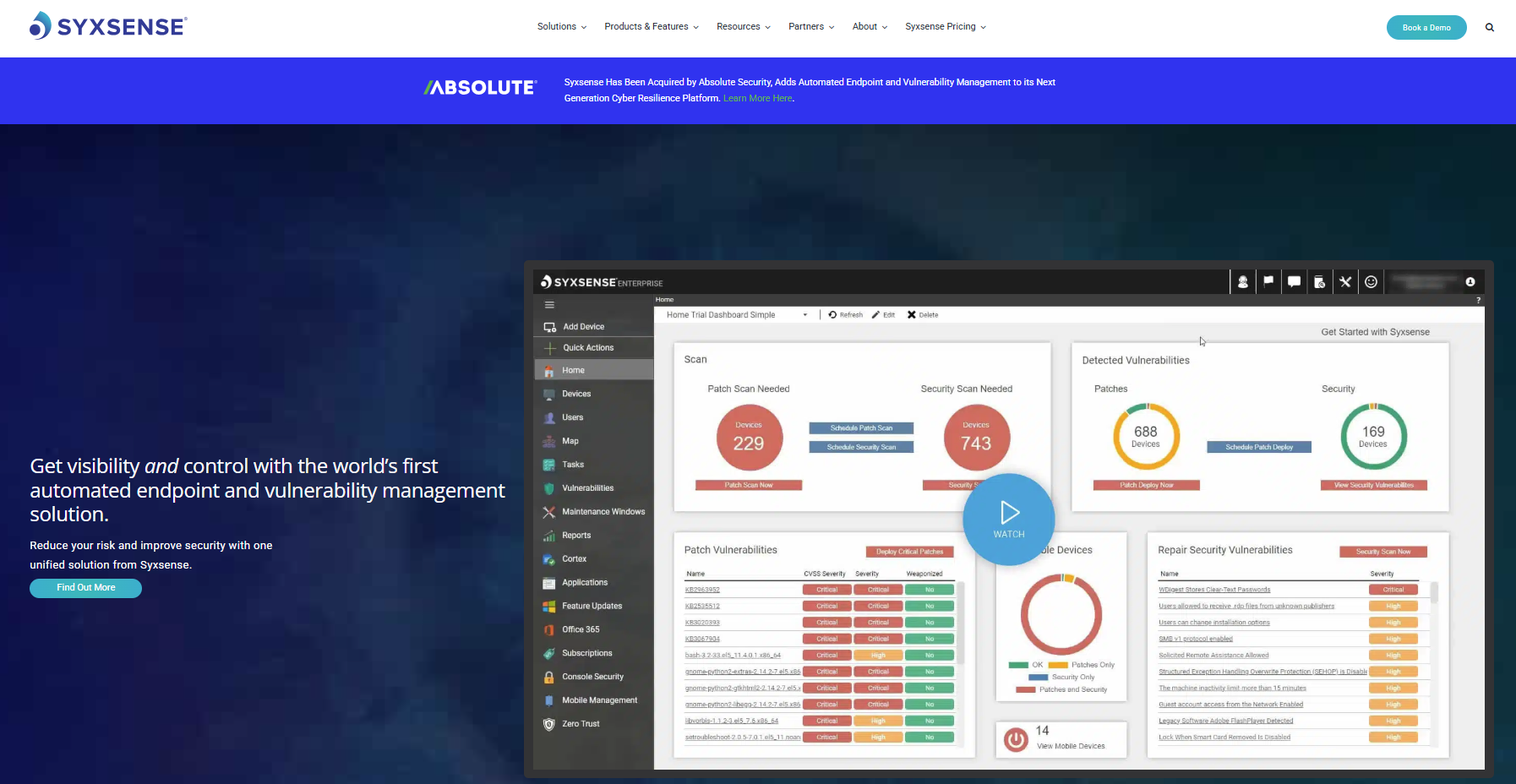The width and height of the screenshot is (1516, 784).
Task: Click the hamburger menu icon in dashboard sidebar
Action: click(549, 305)
